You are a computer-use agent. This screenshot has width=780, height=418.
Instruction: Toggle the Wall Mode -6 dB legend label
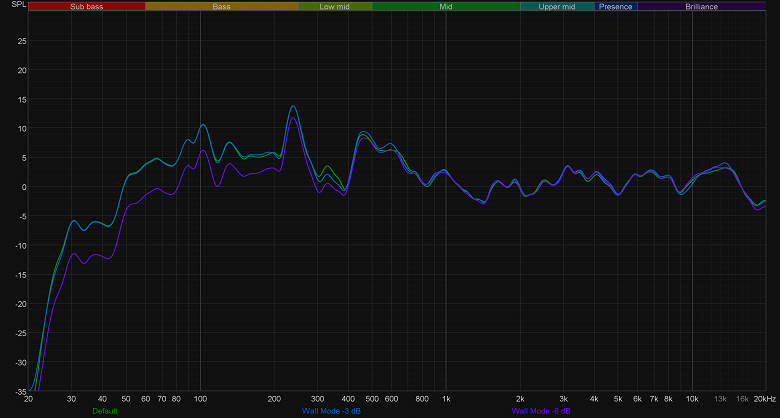tap(541, 411)
